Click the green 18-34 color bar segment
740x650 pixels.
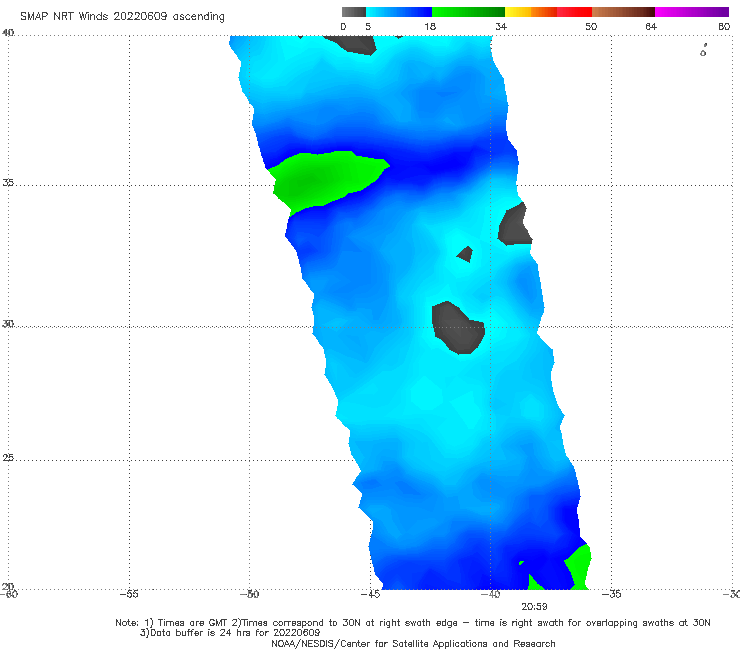pyautogui.click(x=468, y=12)
